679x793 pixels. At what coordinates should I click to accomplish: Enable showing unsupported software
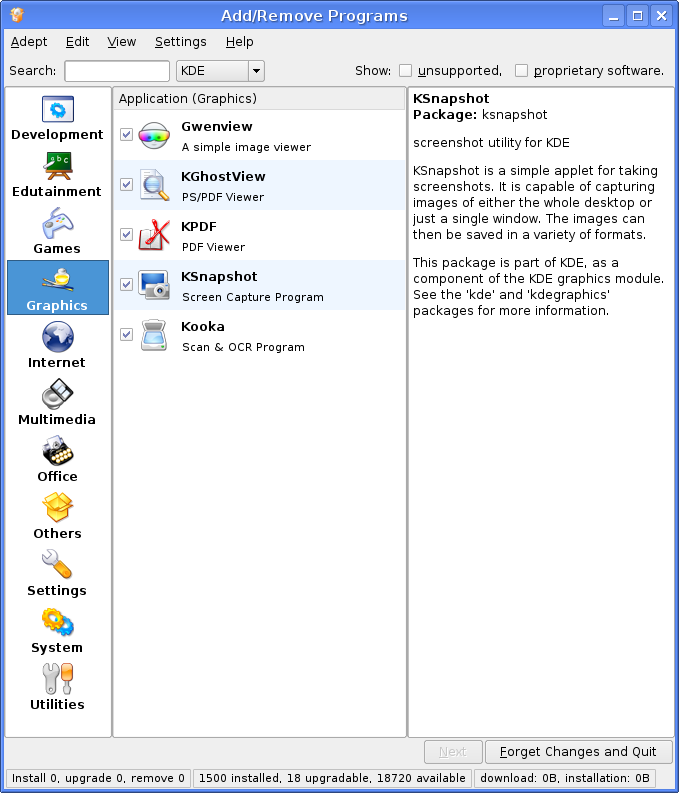tap(405, 71)
